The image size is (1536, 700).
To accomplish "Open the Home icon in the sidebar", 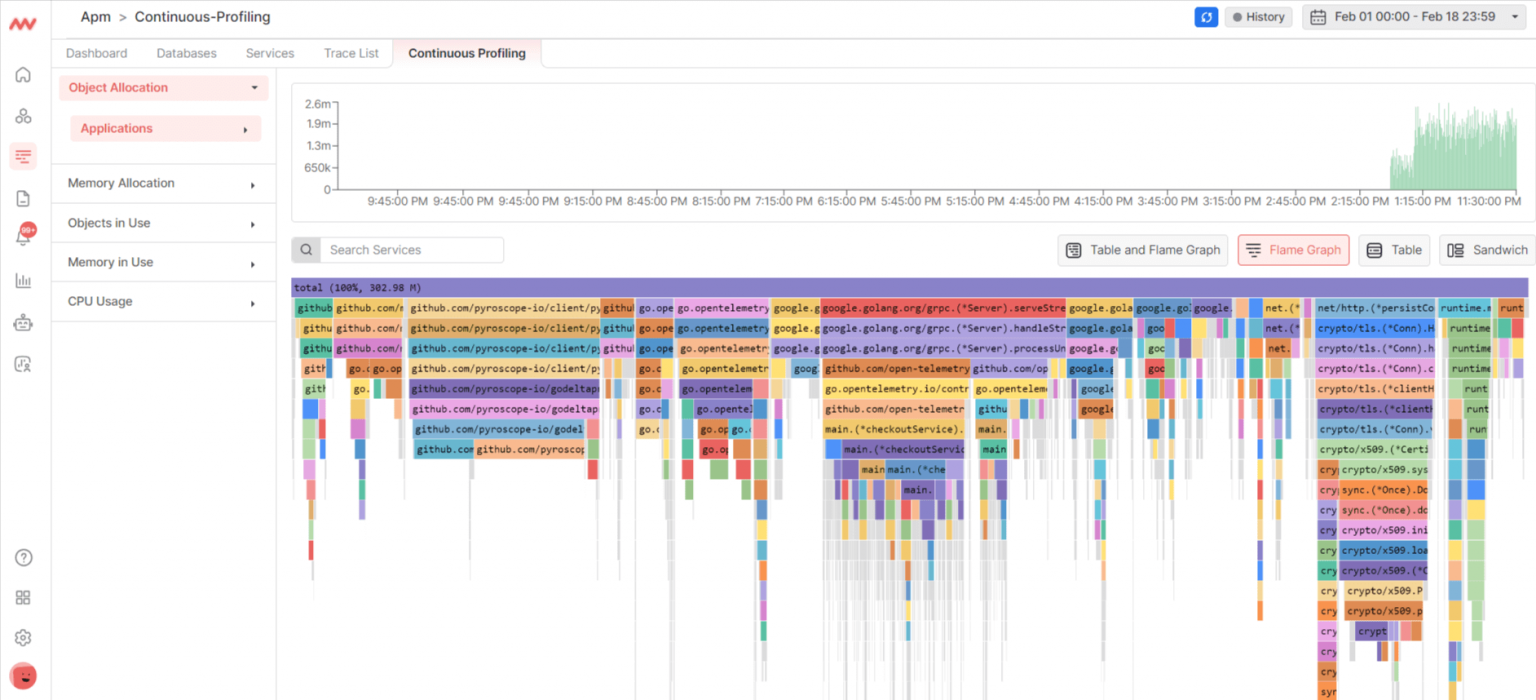I will point(23,74).
